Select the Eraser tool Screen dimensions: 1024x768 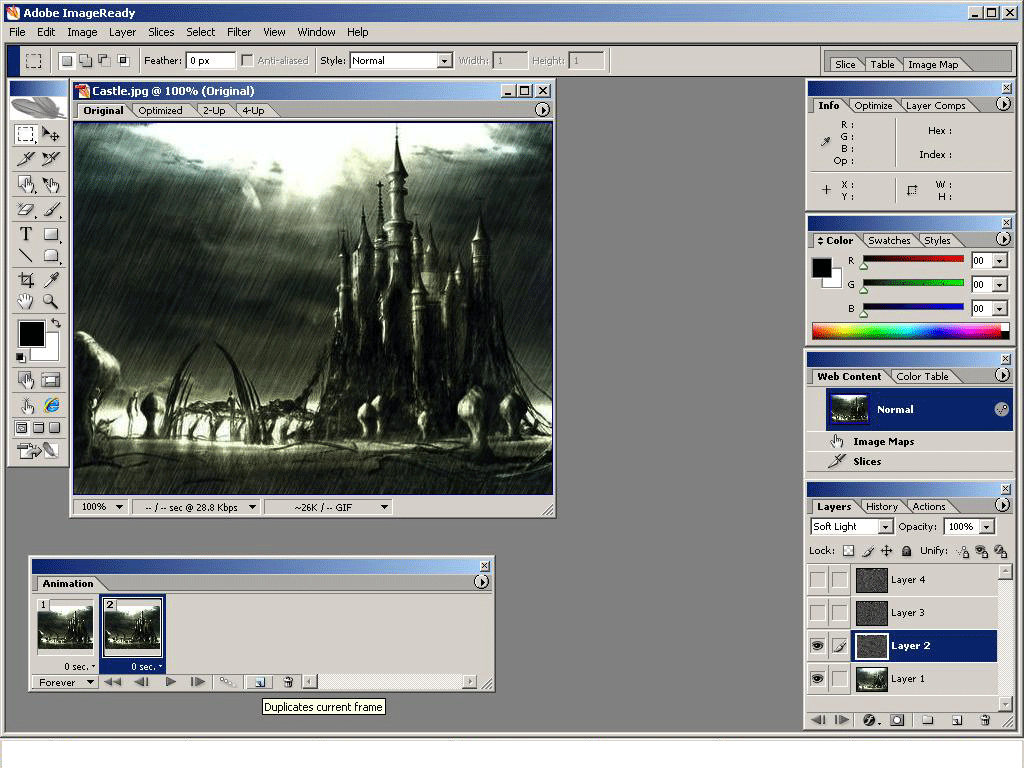[x=26, y=210]
